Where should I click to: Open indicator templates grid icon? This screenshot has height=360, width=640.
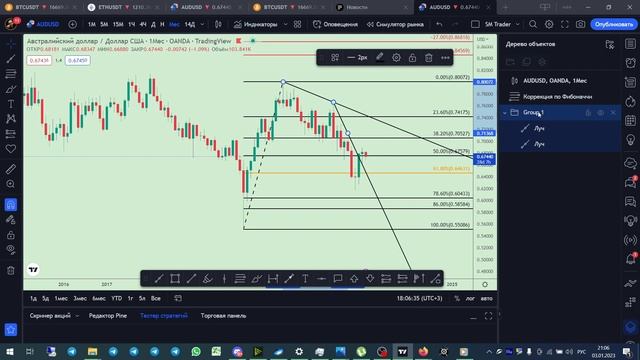tap(297, 24)
